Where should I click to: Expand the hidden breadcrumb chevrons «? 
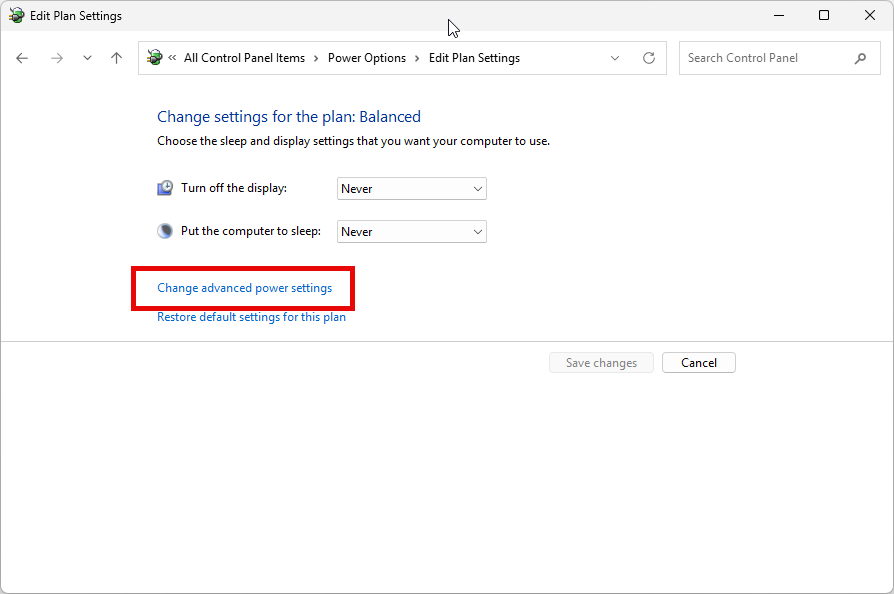173,58
